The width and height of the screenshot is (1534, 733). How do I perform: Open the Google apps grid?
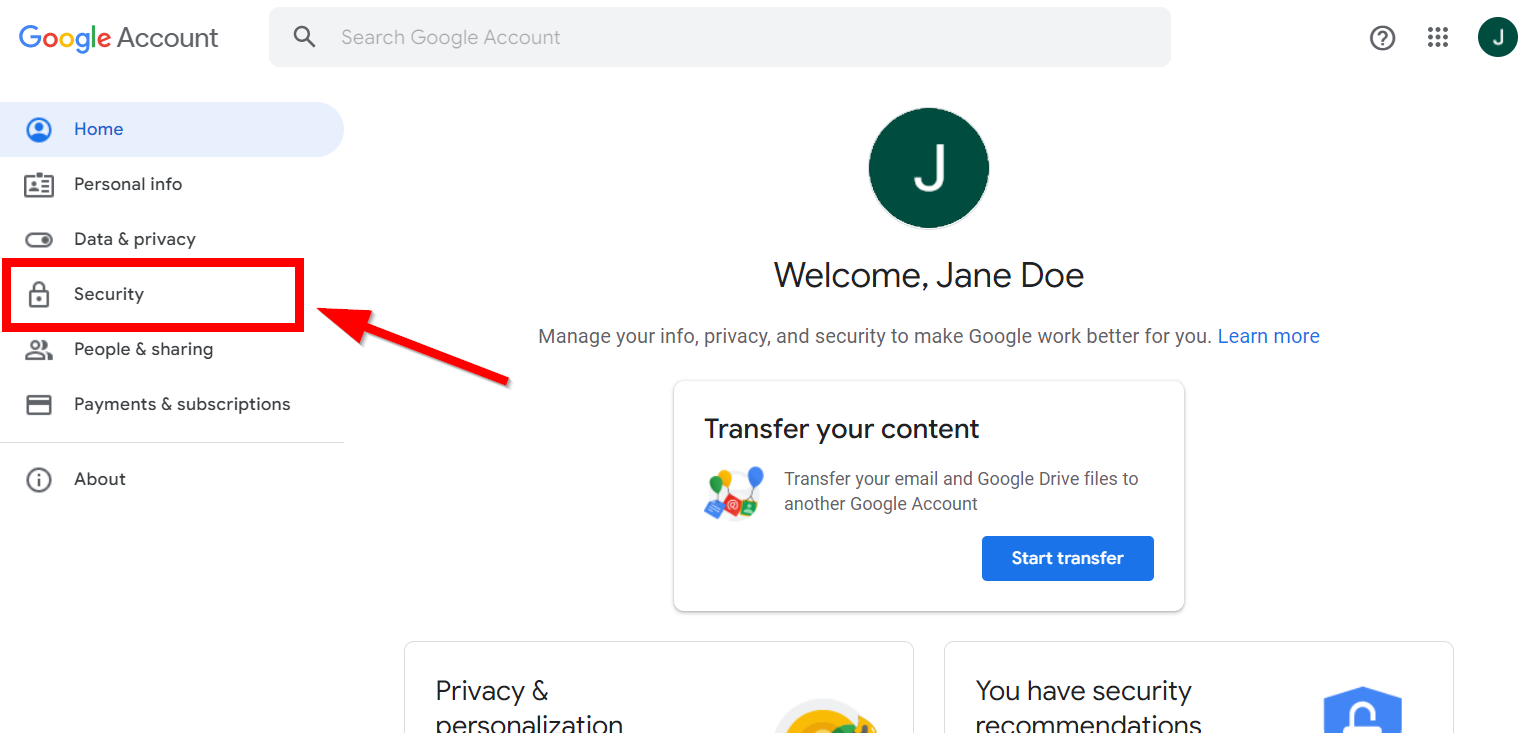pyautogui.click(x=1438, y=38)
